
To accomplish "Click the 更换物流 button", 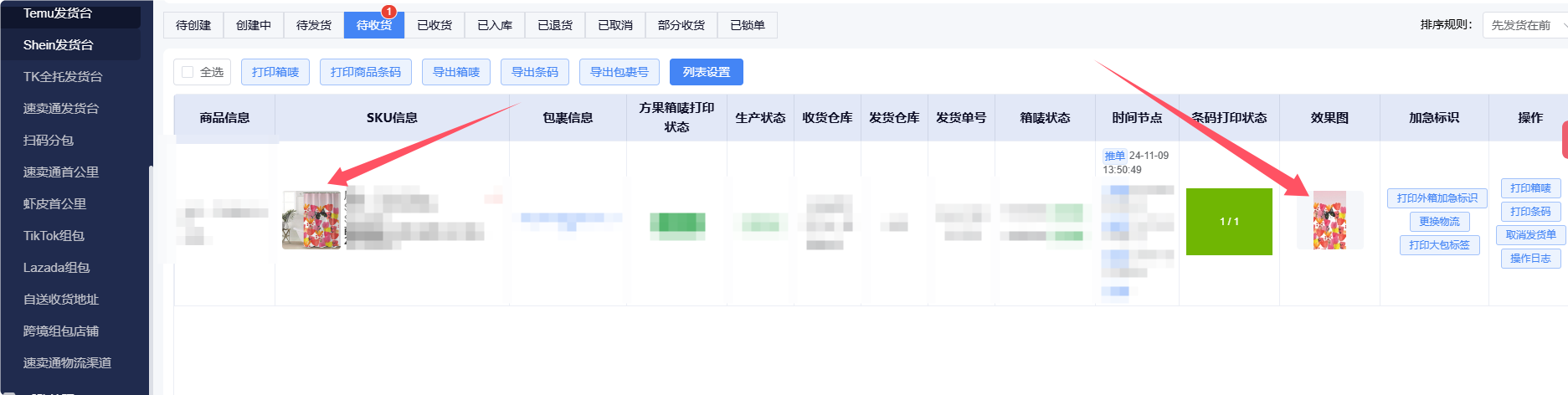I will click(x=1439, y=222).
